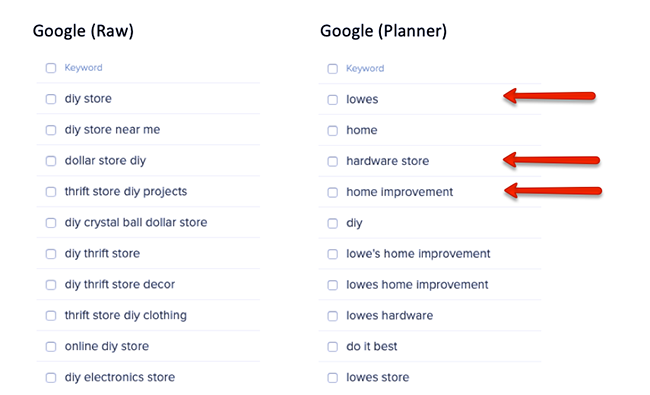Check the 'do it best' checkbox
This screenshot has height=395, width=650.
[332, 347]
